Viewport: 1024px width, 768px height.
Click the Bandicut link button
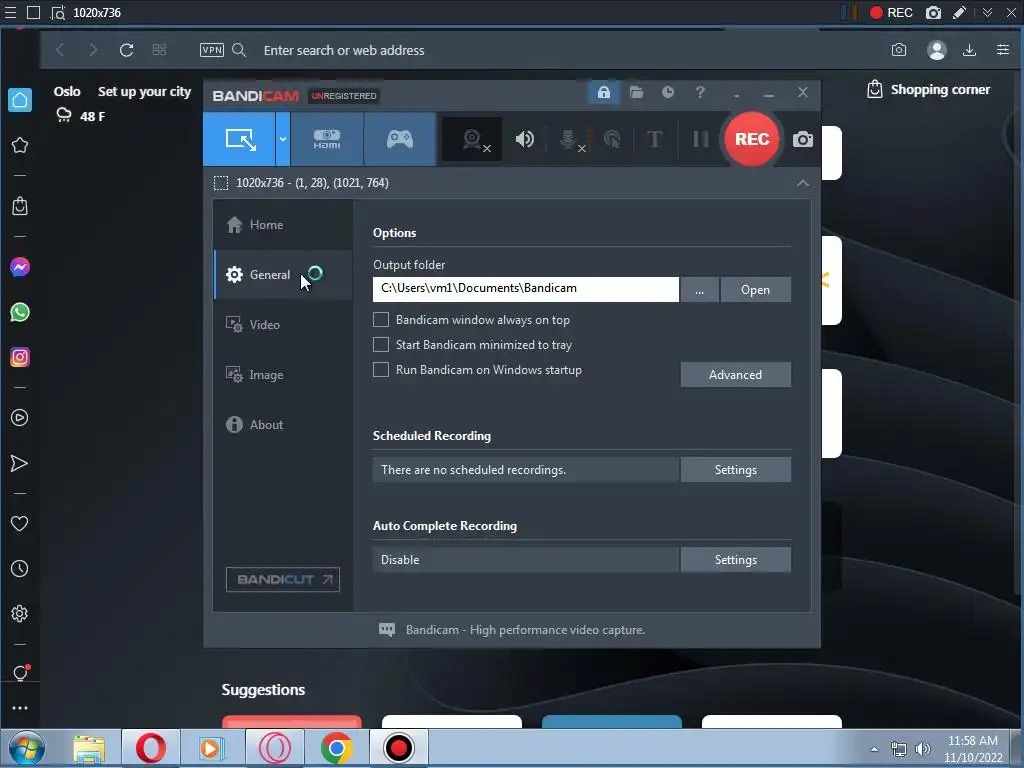point(283,579)
